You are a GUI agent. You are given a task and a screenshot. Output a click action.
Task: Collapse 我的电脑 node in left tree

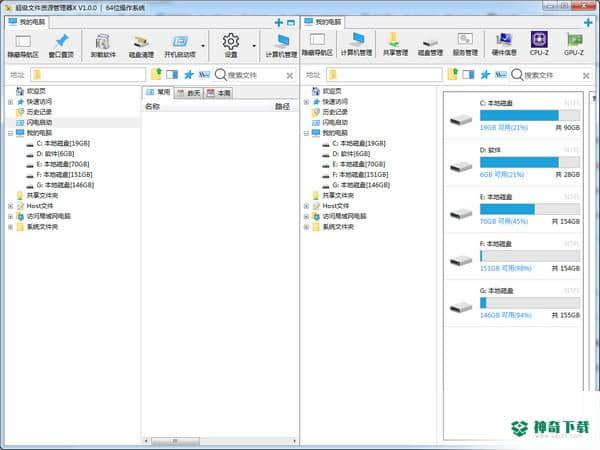[x=10, y=133]
